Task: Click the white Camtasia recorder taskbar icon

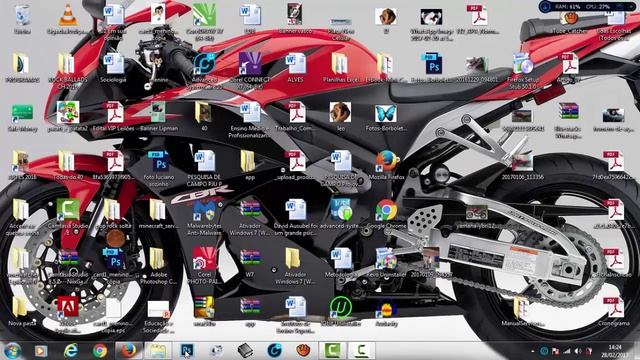Action: (361, 351)
